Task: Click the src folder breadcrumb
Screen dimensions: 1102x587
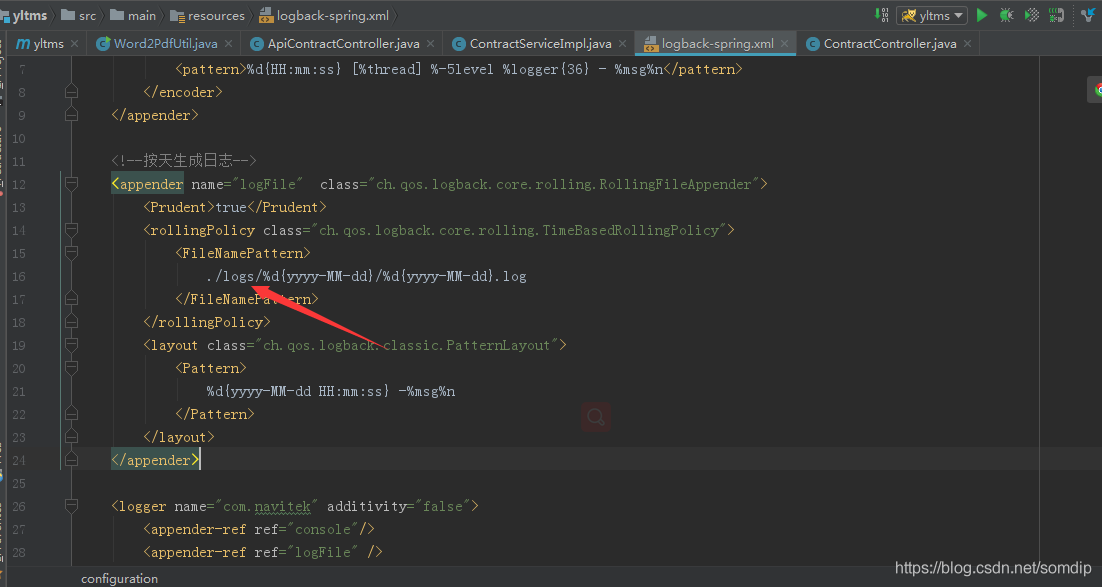Action: tap(79, 15)
